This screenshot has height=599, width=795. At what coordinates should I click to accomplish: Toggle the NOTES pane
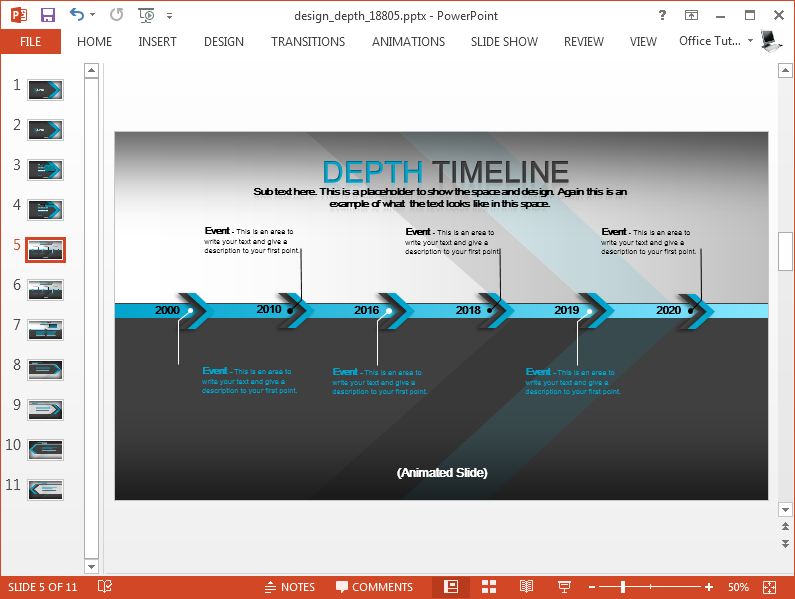pos(290,587)
